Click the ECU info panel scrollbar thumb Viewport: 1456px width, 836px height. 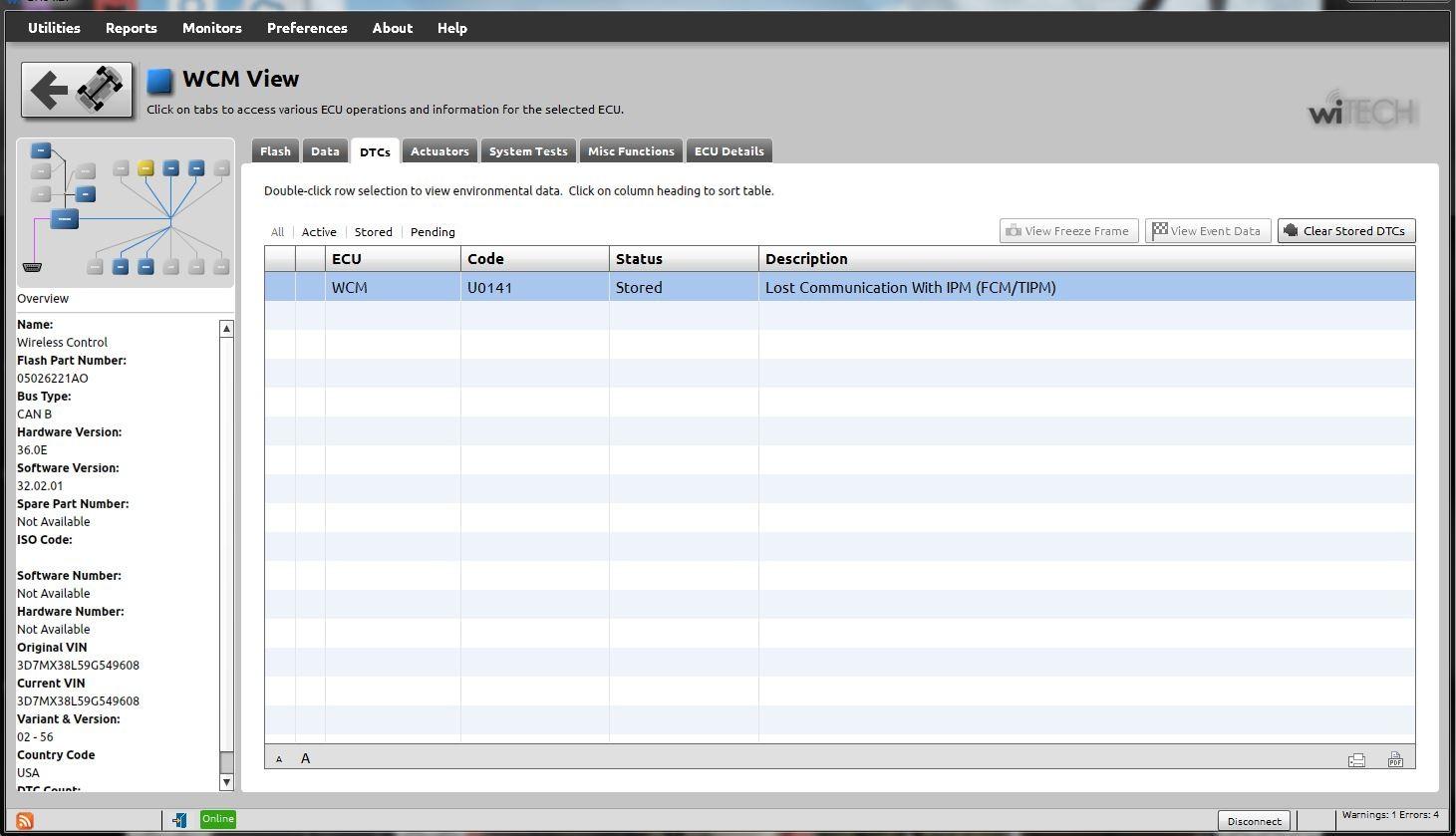pyautogui.click(x=226, y=762)
